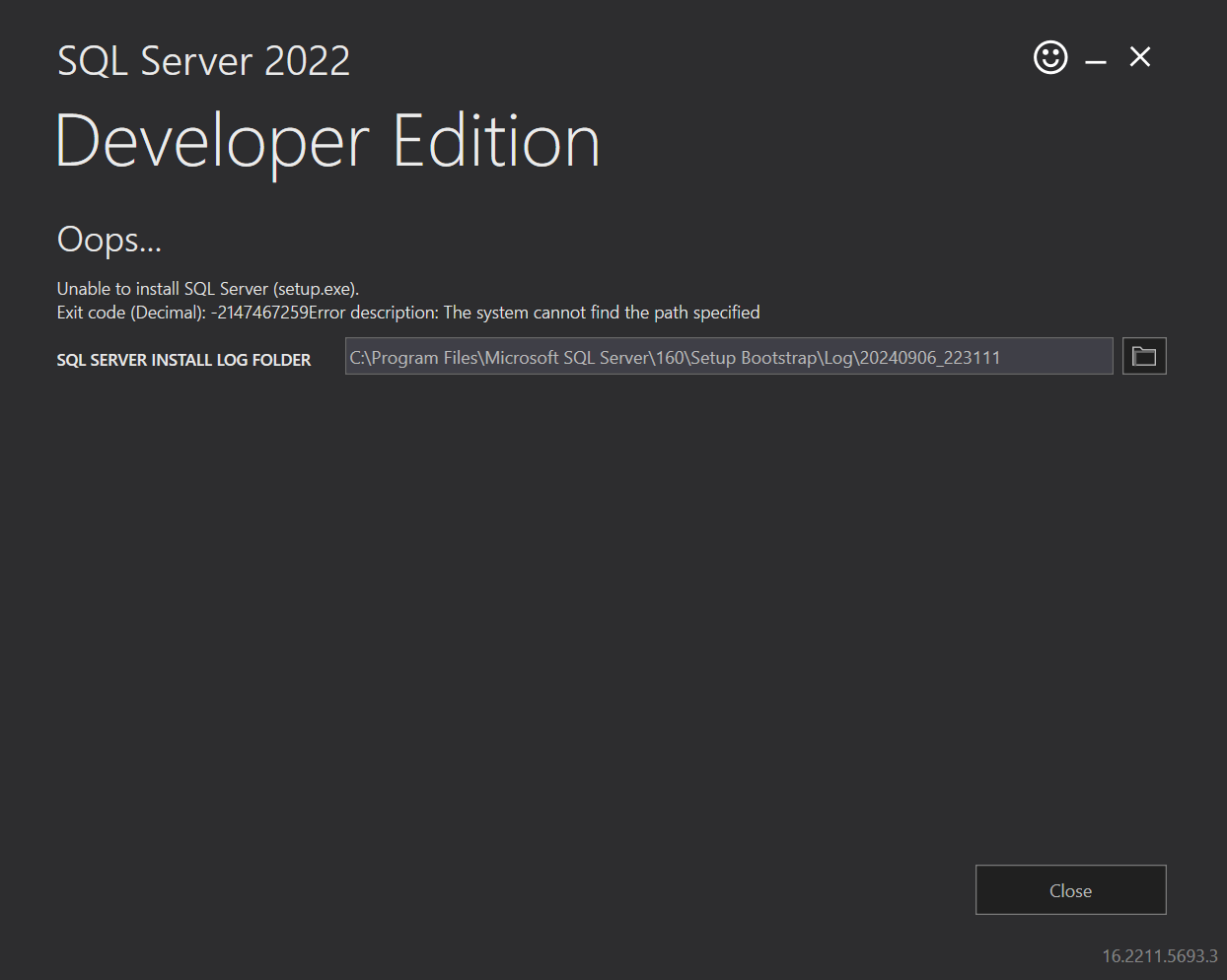Click the "system cannot find the path" text
The image size is (1227, 980).
[x=602, y=313]
